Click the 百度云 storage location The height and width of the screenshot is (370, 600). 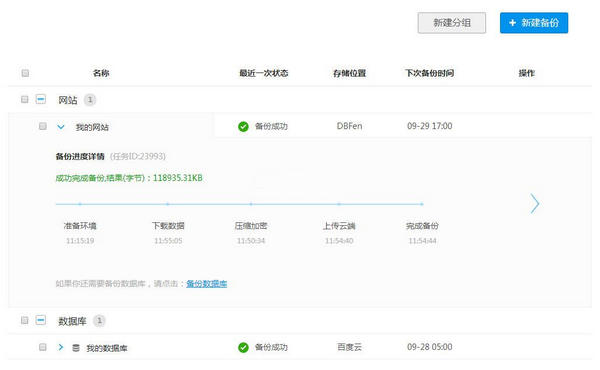349,347
